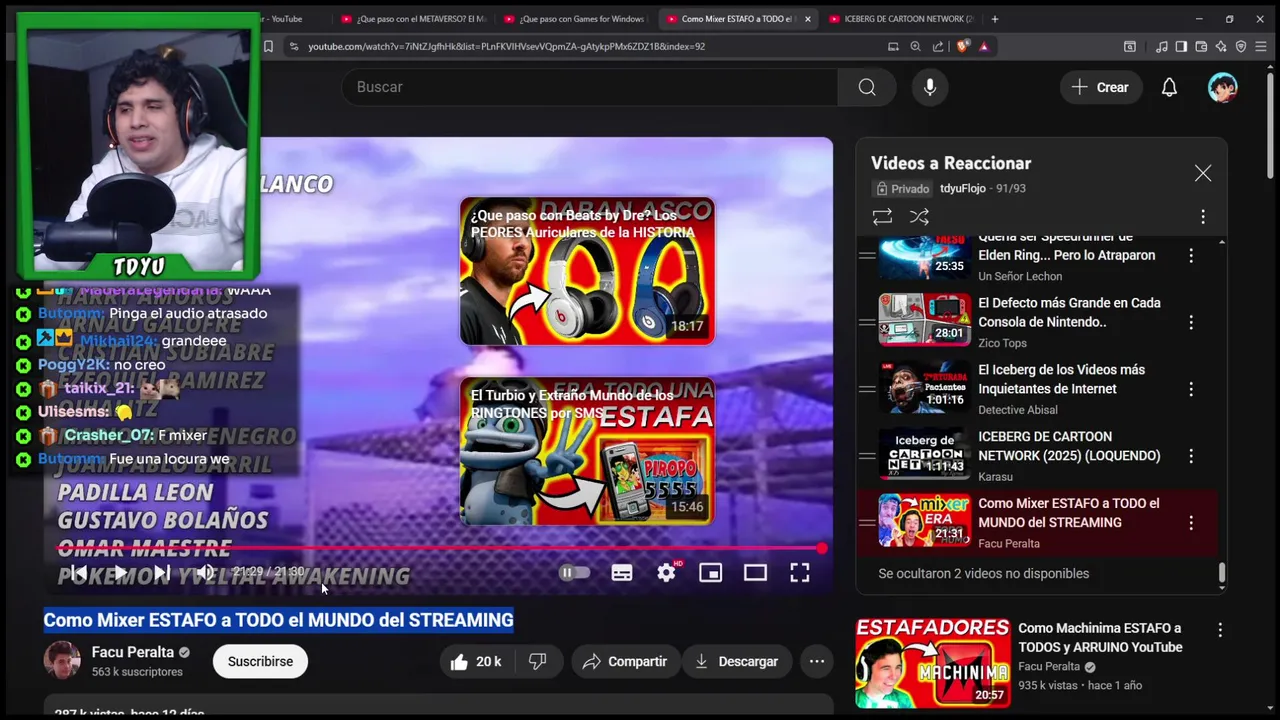Switch to theater mode
Image resolution: width=1280 pixels, height=720 pixels.
click(755, 573)
